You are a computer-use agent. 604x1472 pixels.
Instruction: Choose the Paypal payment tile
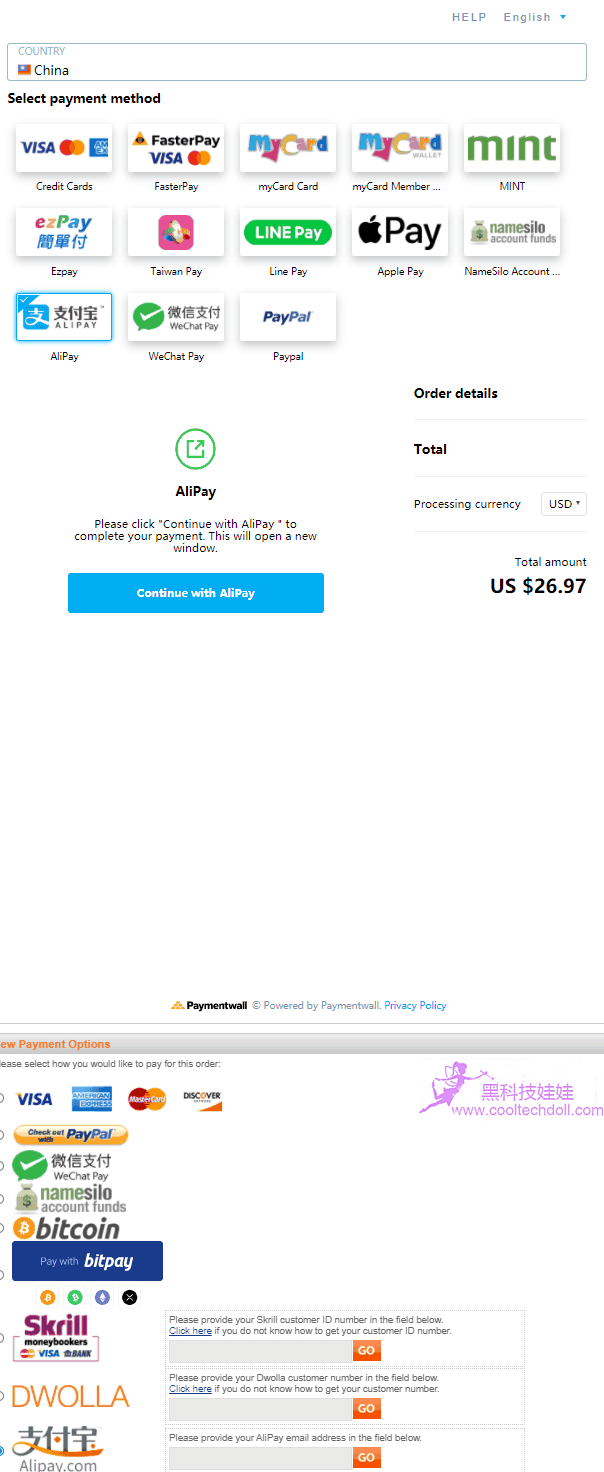[288, 317]
